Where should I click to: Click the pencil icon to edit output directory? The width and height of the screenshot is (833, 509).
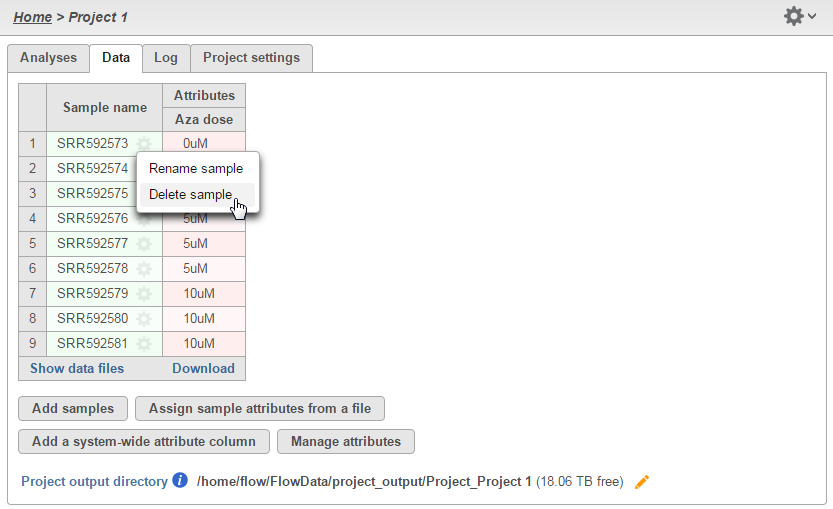[x=642, y=482]
